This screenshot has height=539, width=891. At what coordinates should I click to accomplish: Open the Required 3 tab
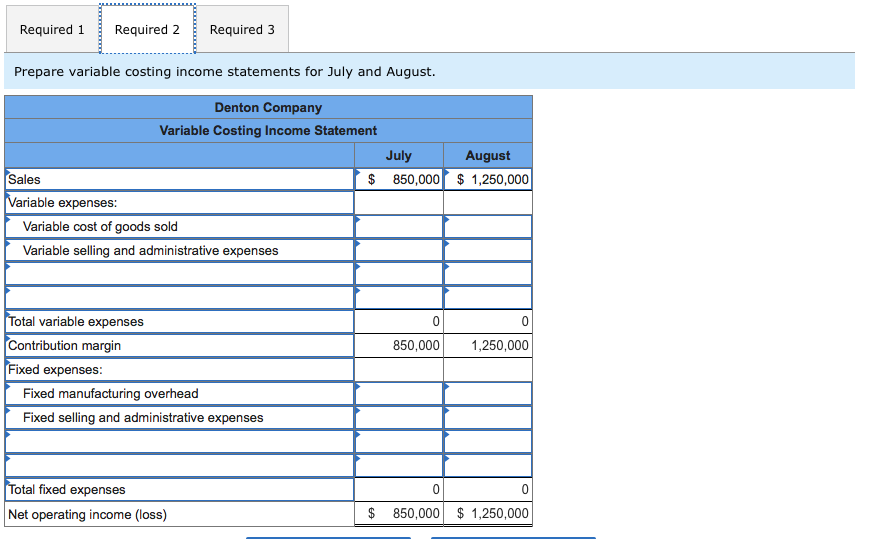pyautogui.click(x=242, y=30)
